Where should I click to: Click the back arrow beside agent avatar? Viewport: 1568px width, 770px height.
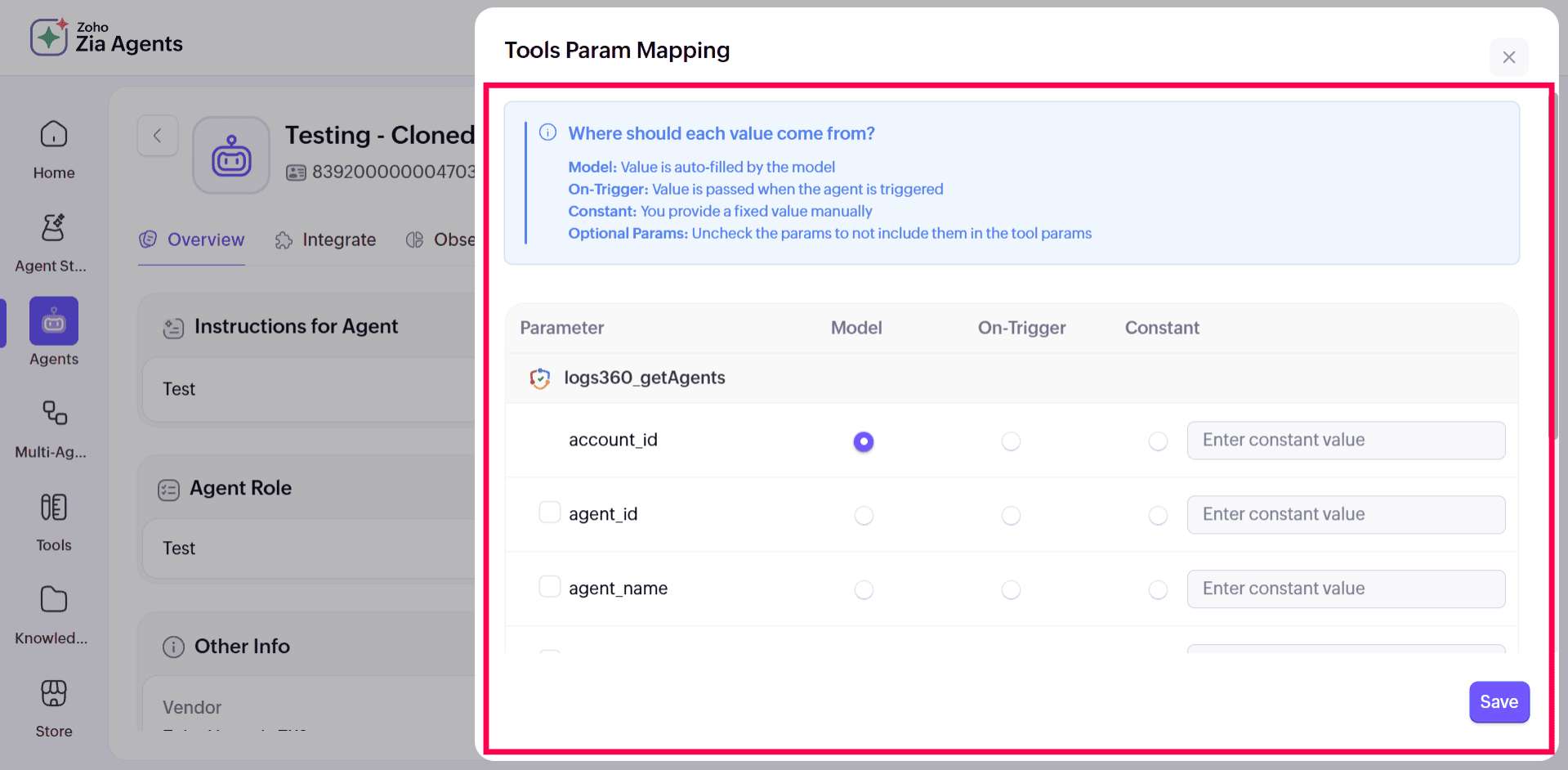158,136
